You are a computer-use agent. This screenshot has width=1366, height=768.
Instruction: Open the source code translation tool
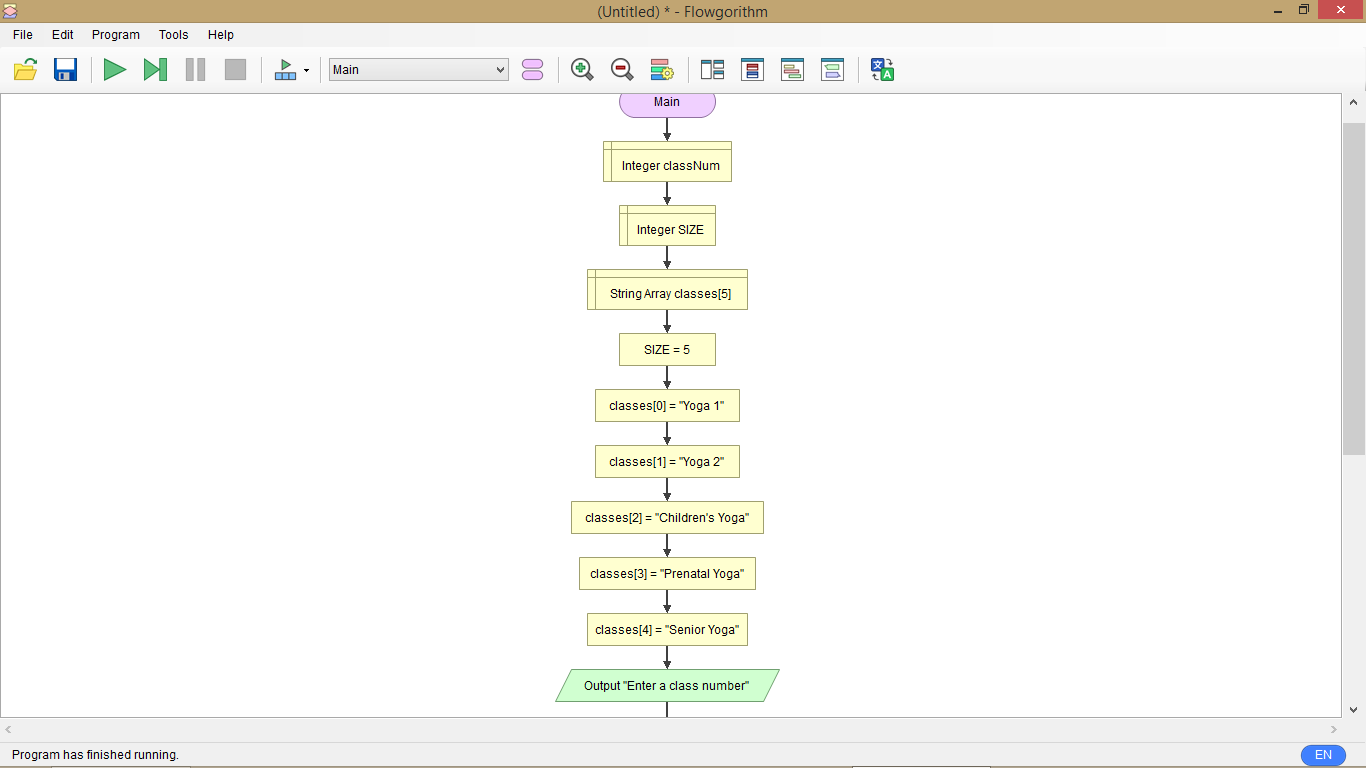tap(881, 69)
